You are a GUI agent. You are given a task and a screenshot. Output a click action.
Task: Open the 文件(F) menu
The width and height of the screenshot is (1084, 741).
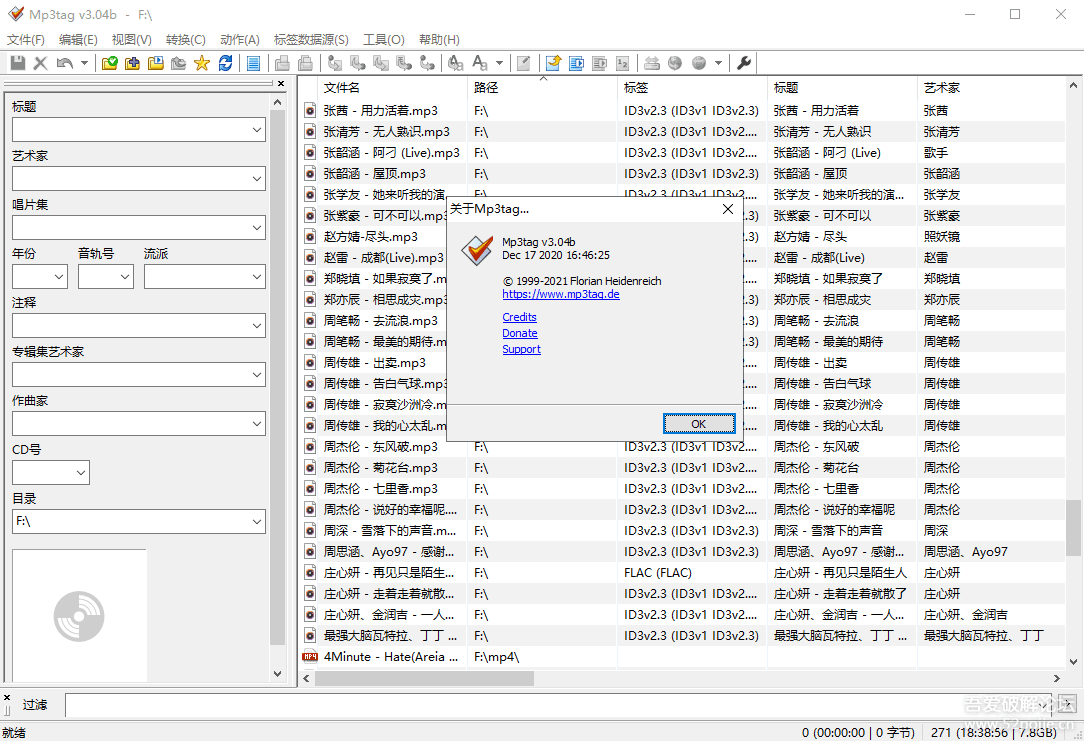26,39
